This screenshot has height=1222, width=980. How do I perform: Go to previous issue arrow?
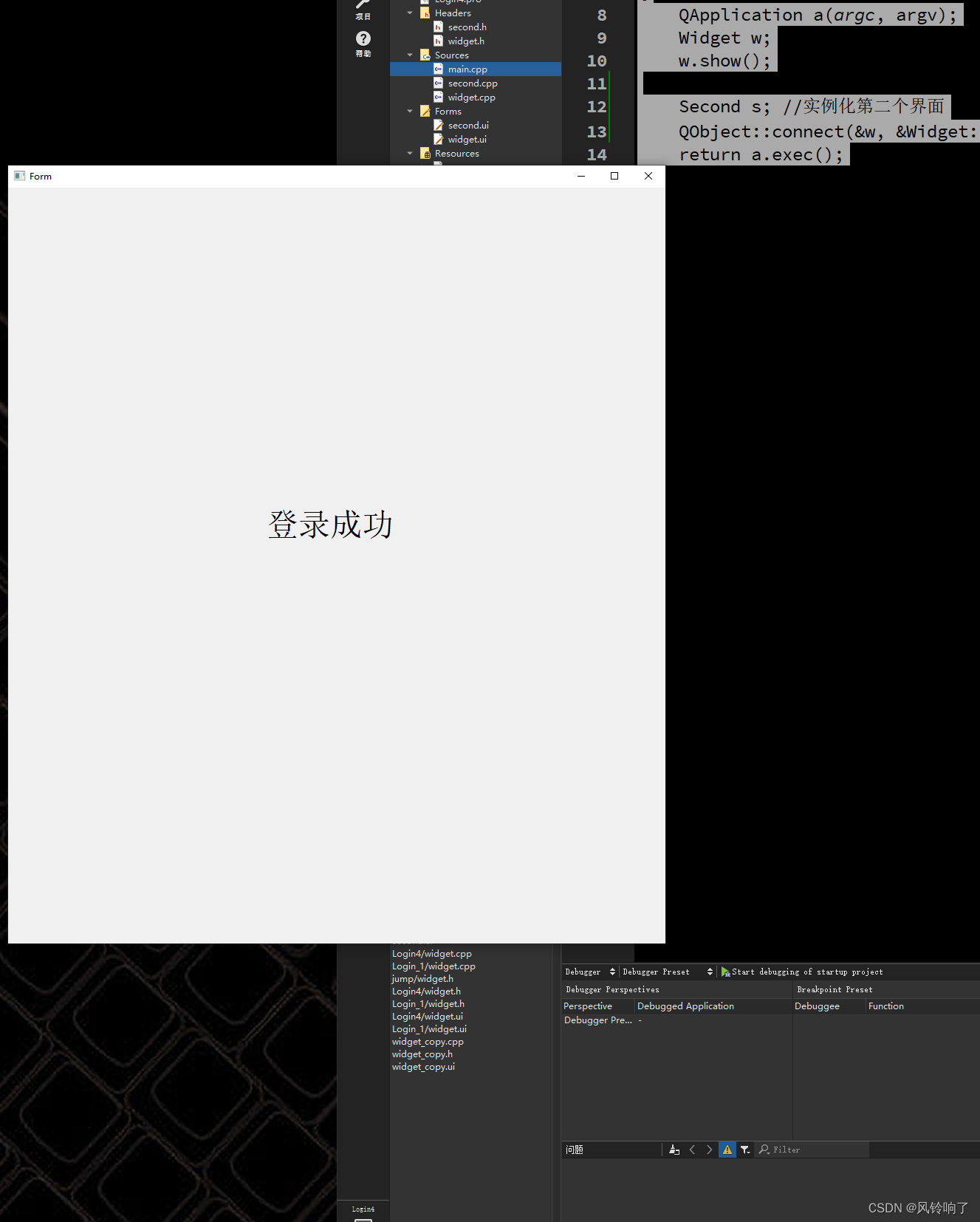692,1150
